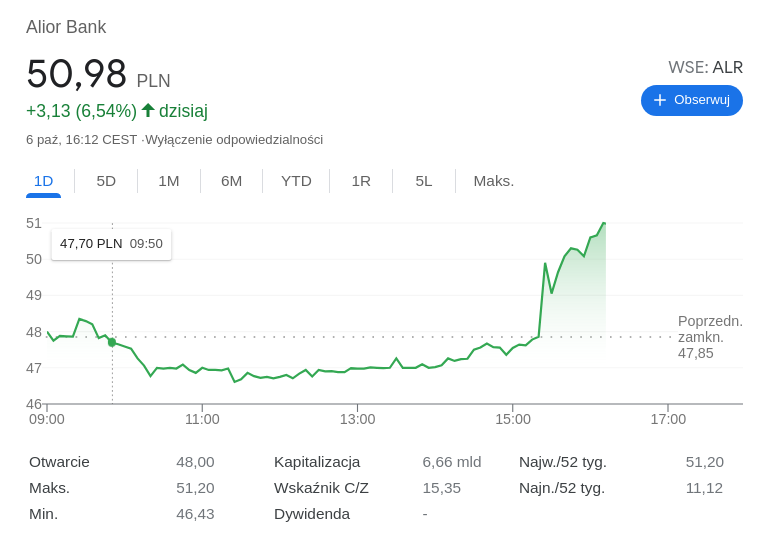Click the 17:00 time axis label

pos(668,419)
